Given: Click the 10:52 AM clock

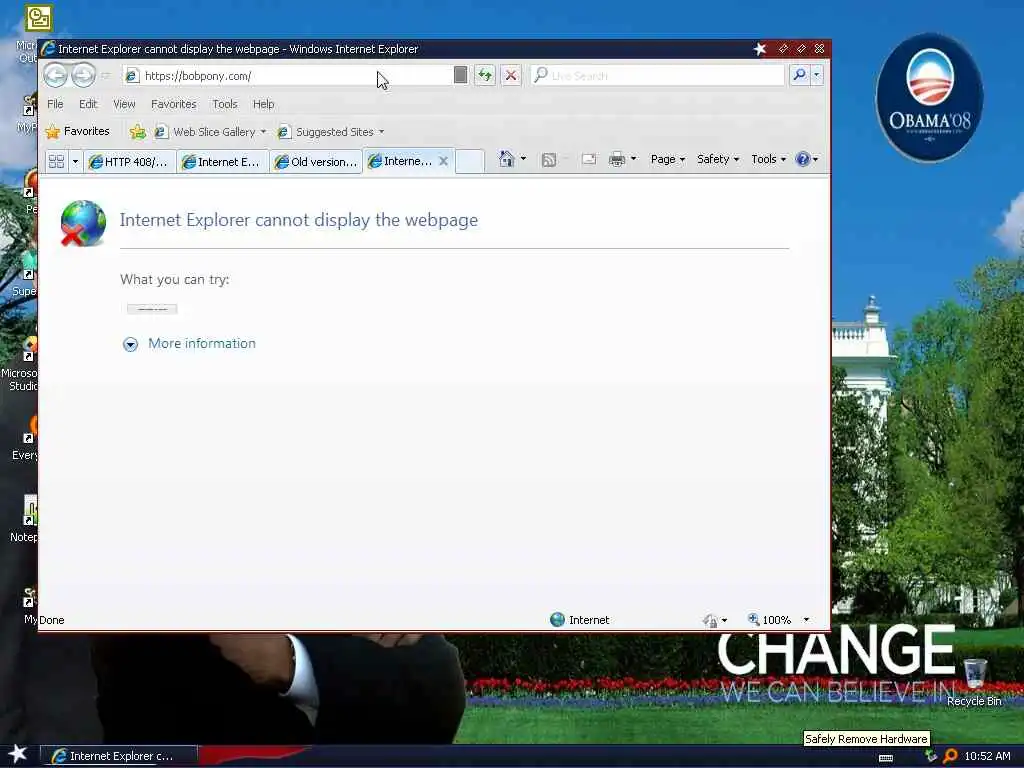Looking at the screenshot, I should click(x=987, y=756).
